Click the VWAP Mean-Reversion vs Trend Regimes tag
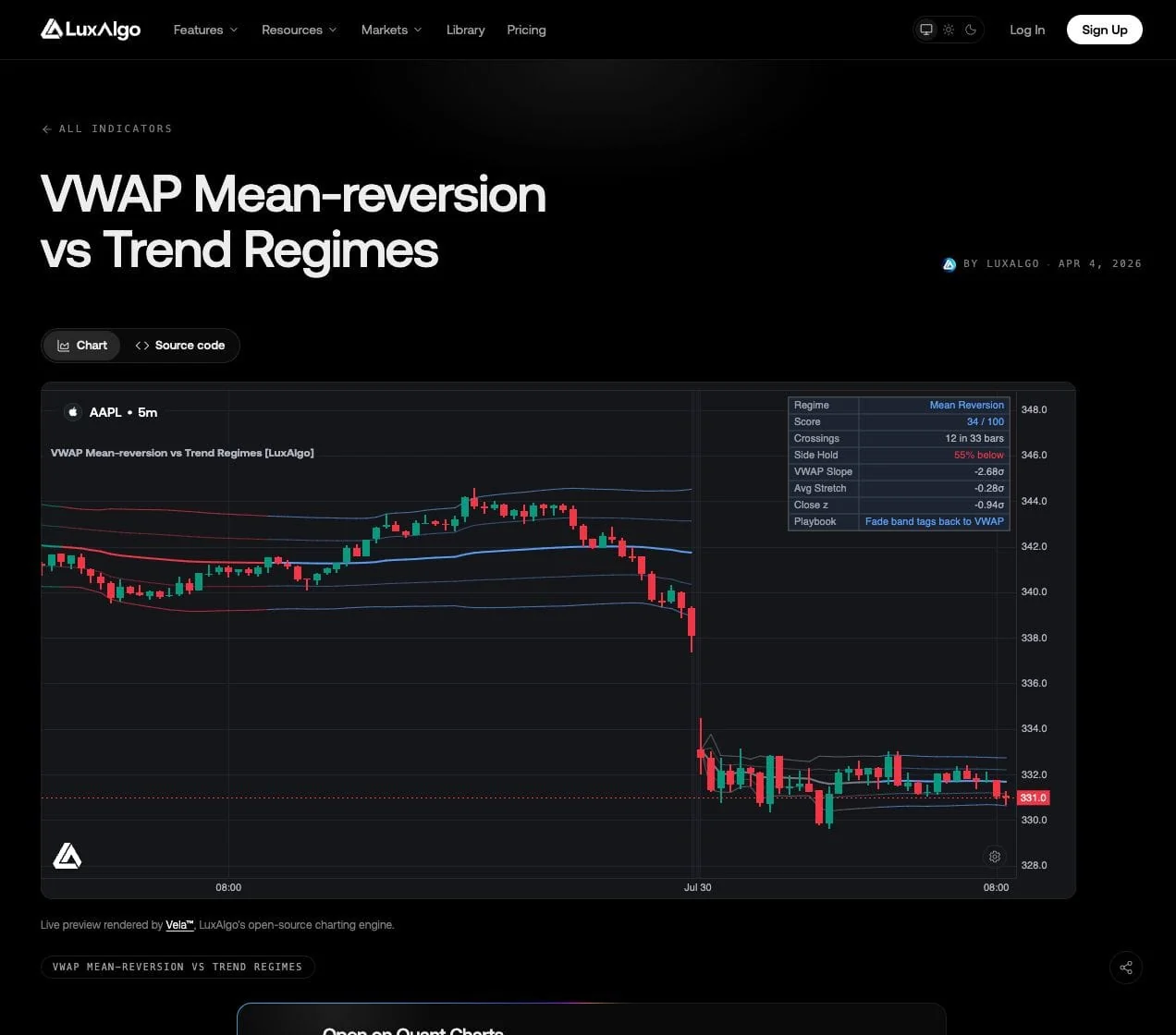 [x=178, y=967]
